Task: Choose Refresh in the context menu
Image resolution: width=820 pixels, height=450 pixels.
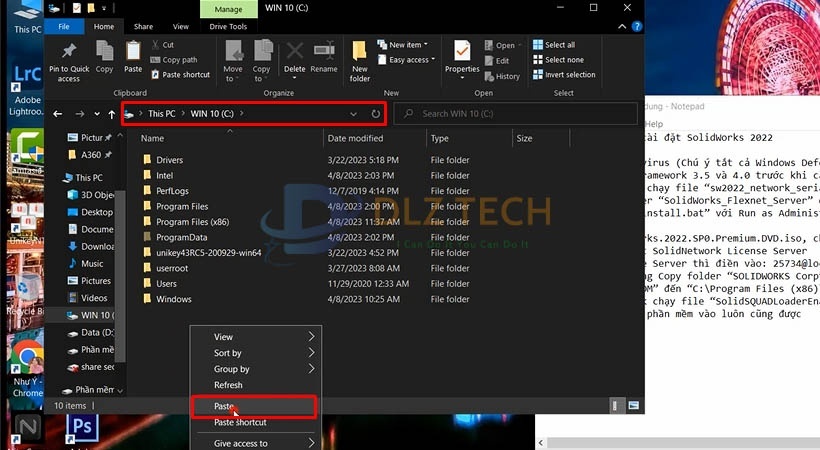Action: coord(256,385)
